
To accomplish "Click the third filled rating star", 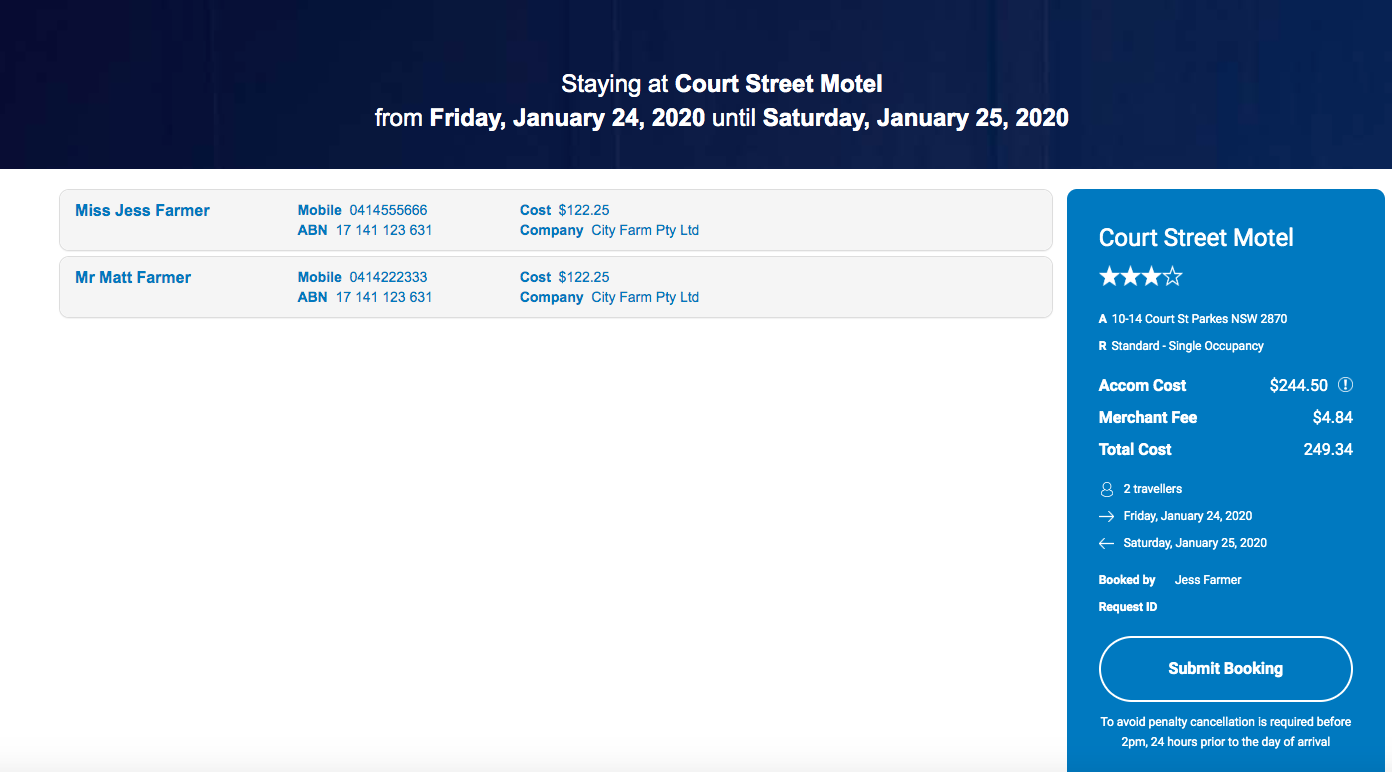I will (1152, 276).
